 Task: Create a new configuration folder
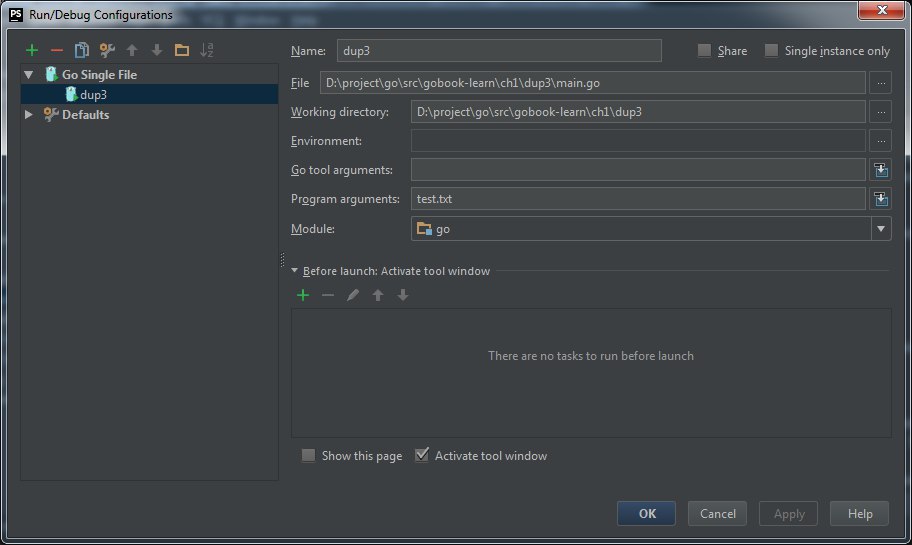coord(181,50)
